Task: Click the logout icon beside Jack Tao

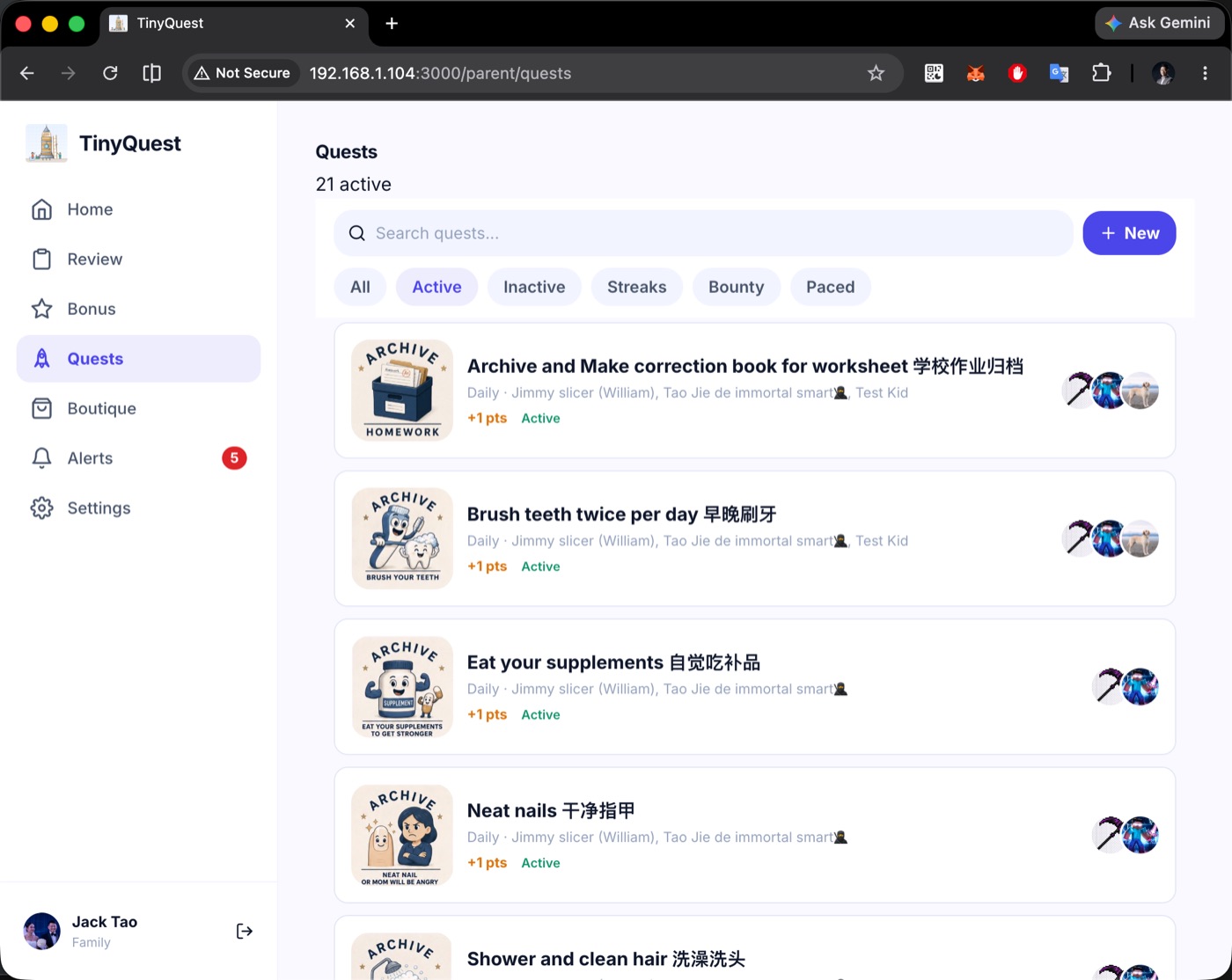Action: (x=245, y=931)
